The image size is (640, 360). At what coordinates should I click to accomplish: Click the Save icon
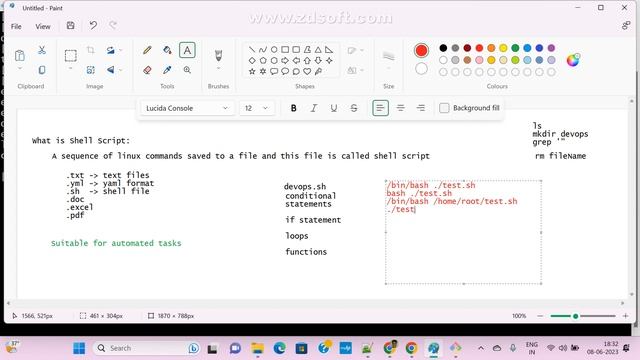(71, 26)
